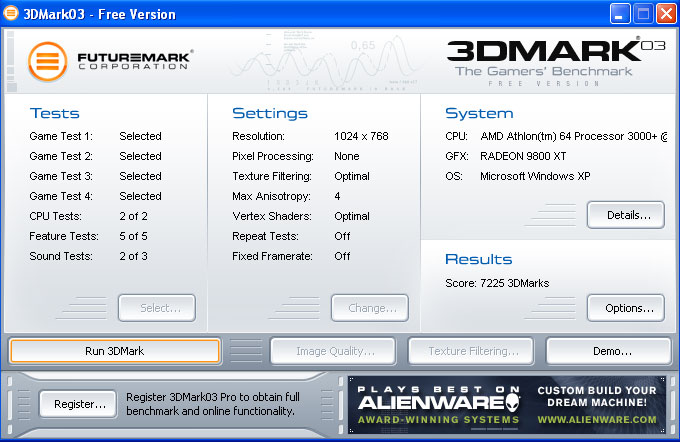Open results Options

tap(626, 308)
